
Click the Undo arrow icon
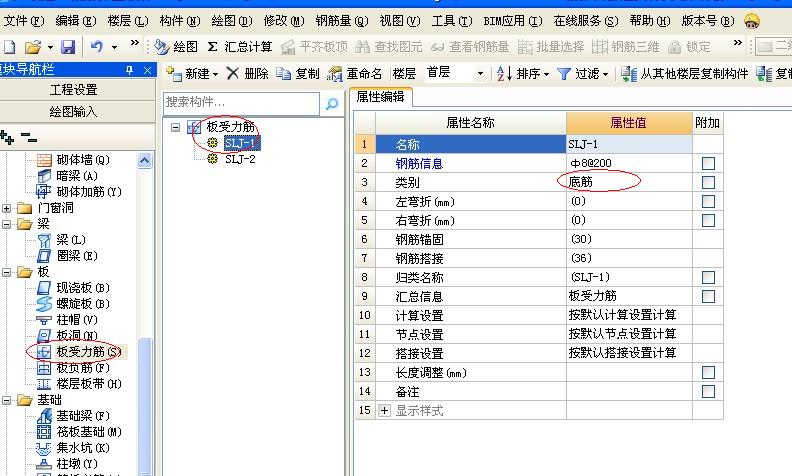click(96, 46)
